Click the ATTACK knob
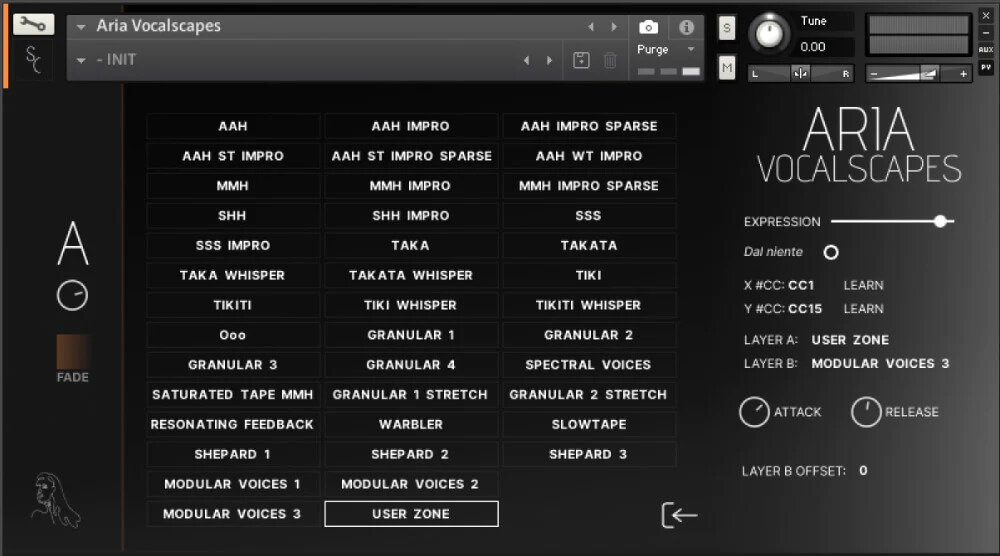This screenshot has width=1000, height=556. (x=754, y=412)
